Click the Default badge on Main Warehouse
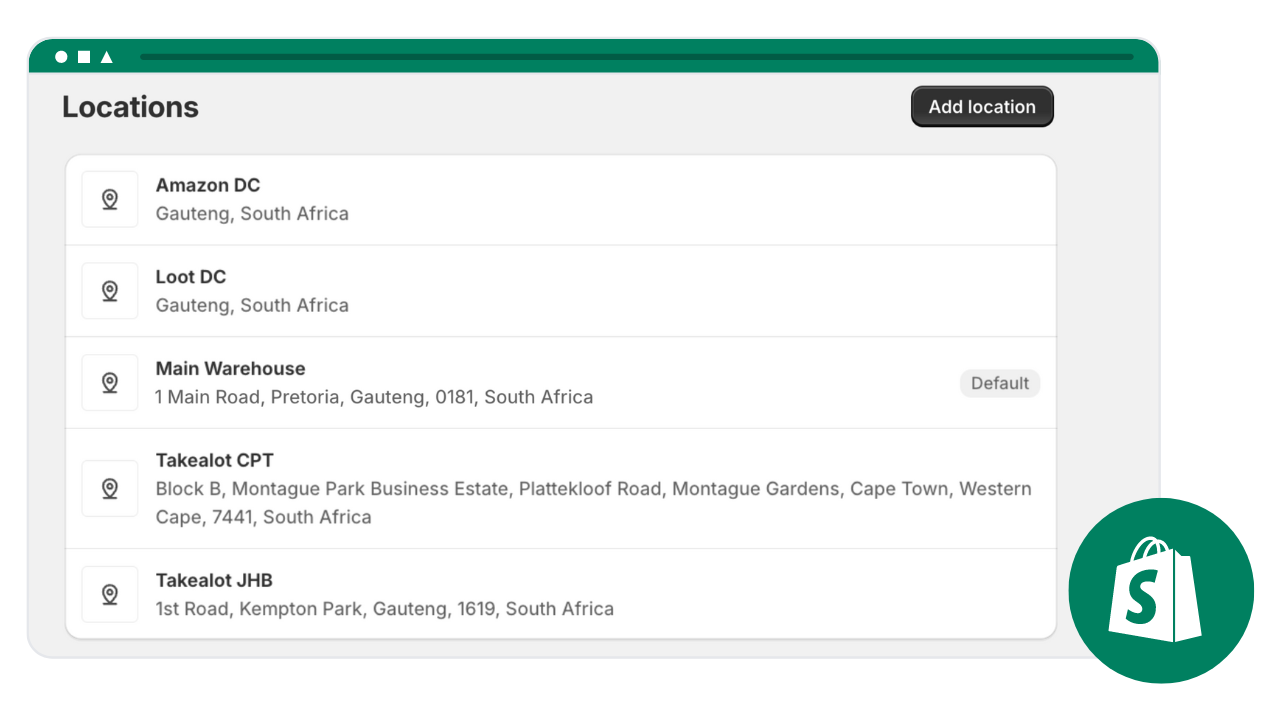1280x720 pixels. (x=1000, y=383)
